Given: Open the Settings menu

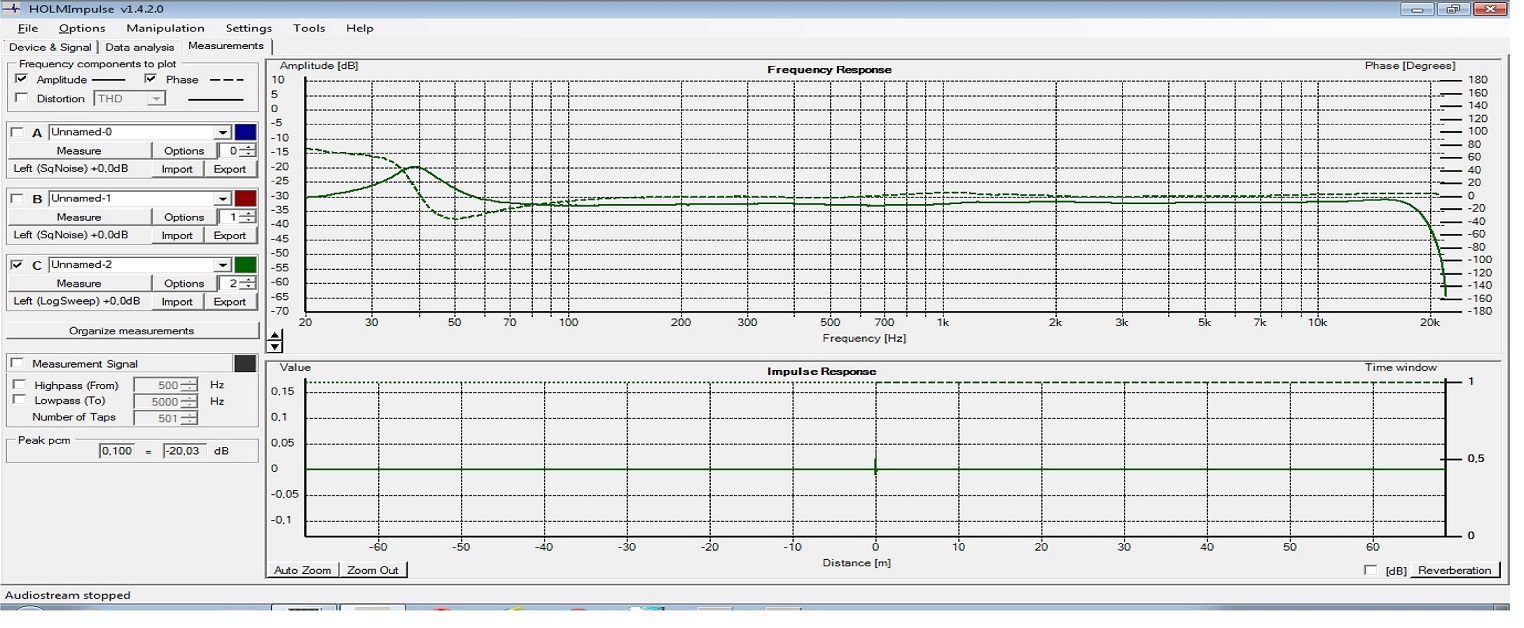Looking at the screenshot, I should pos(248,28).
